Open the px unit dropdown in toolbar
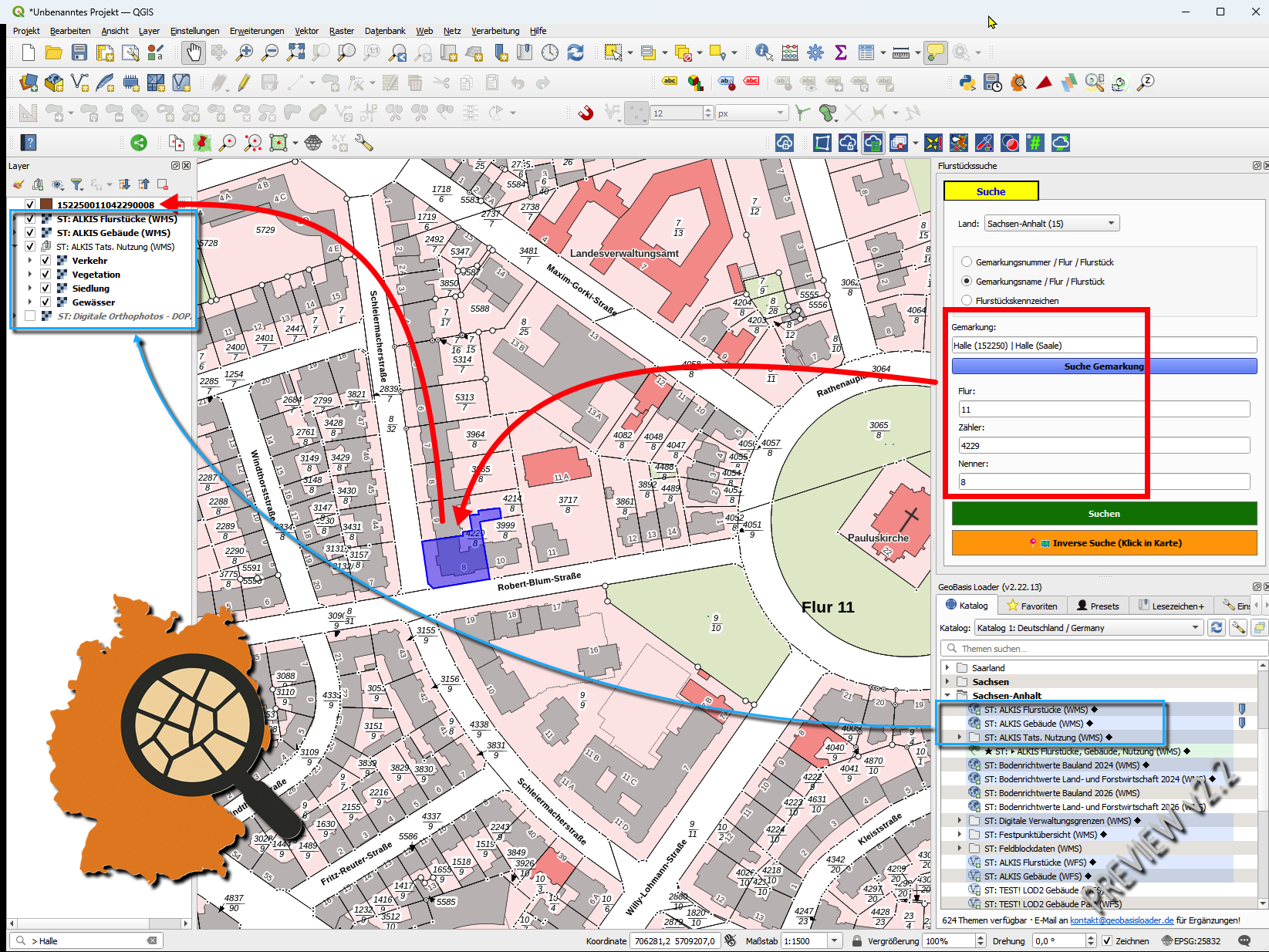 pos(752,113)
